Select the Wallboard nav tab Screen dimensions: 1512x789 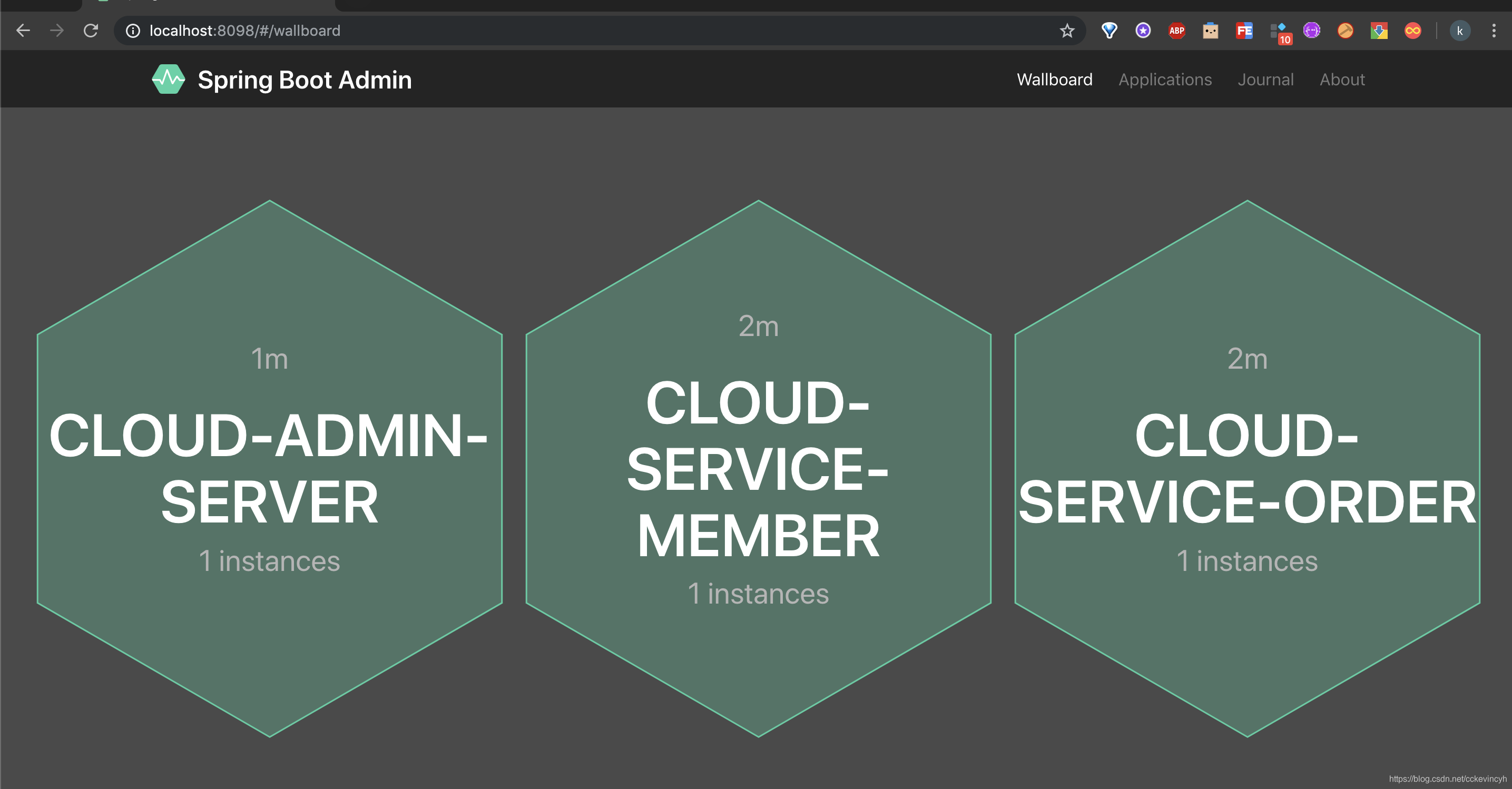1055,79
